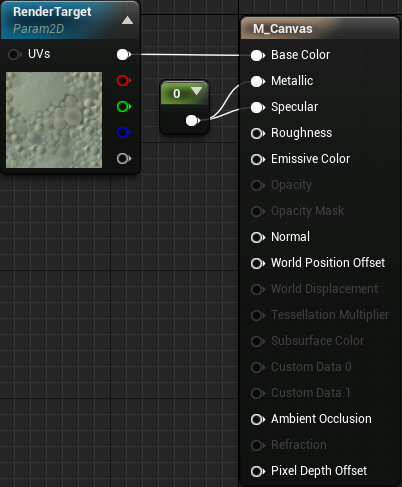Screen dimensions: 402x487
Task: Collapse the RenderTarget node with the arrow
Action: coord(127,21)
